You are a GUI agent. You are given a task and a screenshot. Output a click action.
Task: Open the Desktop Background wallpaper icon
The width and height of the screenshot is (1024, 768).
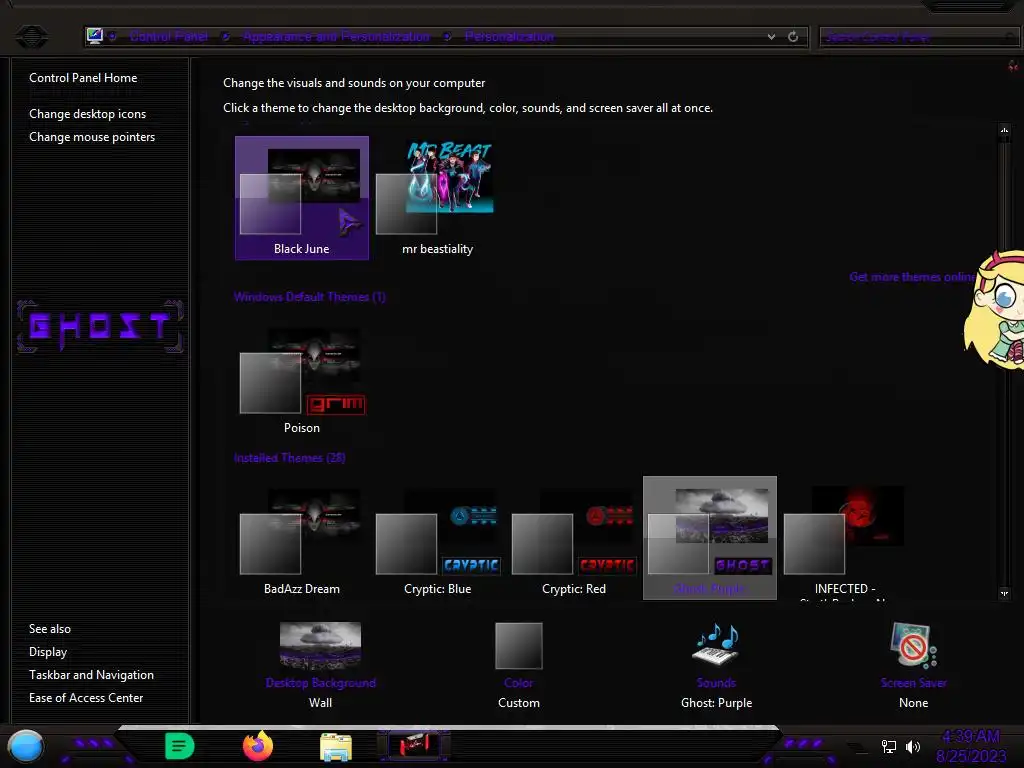pyautogui.click(x=320, y=645)
